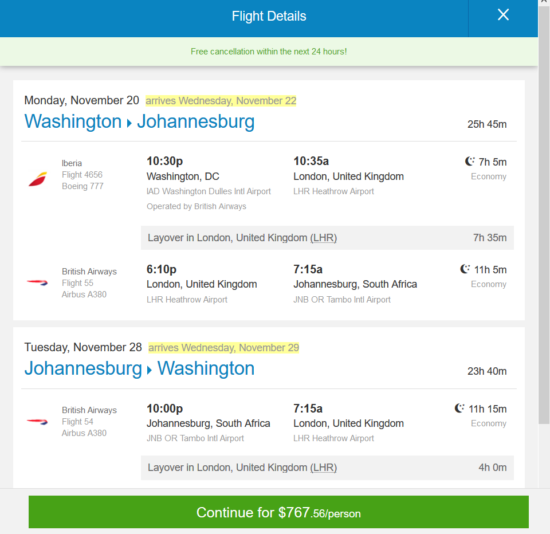Click the vertical scrollbar on the right
This screenshot has width=550, height=534.
tap(544, 211)
